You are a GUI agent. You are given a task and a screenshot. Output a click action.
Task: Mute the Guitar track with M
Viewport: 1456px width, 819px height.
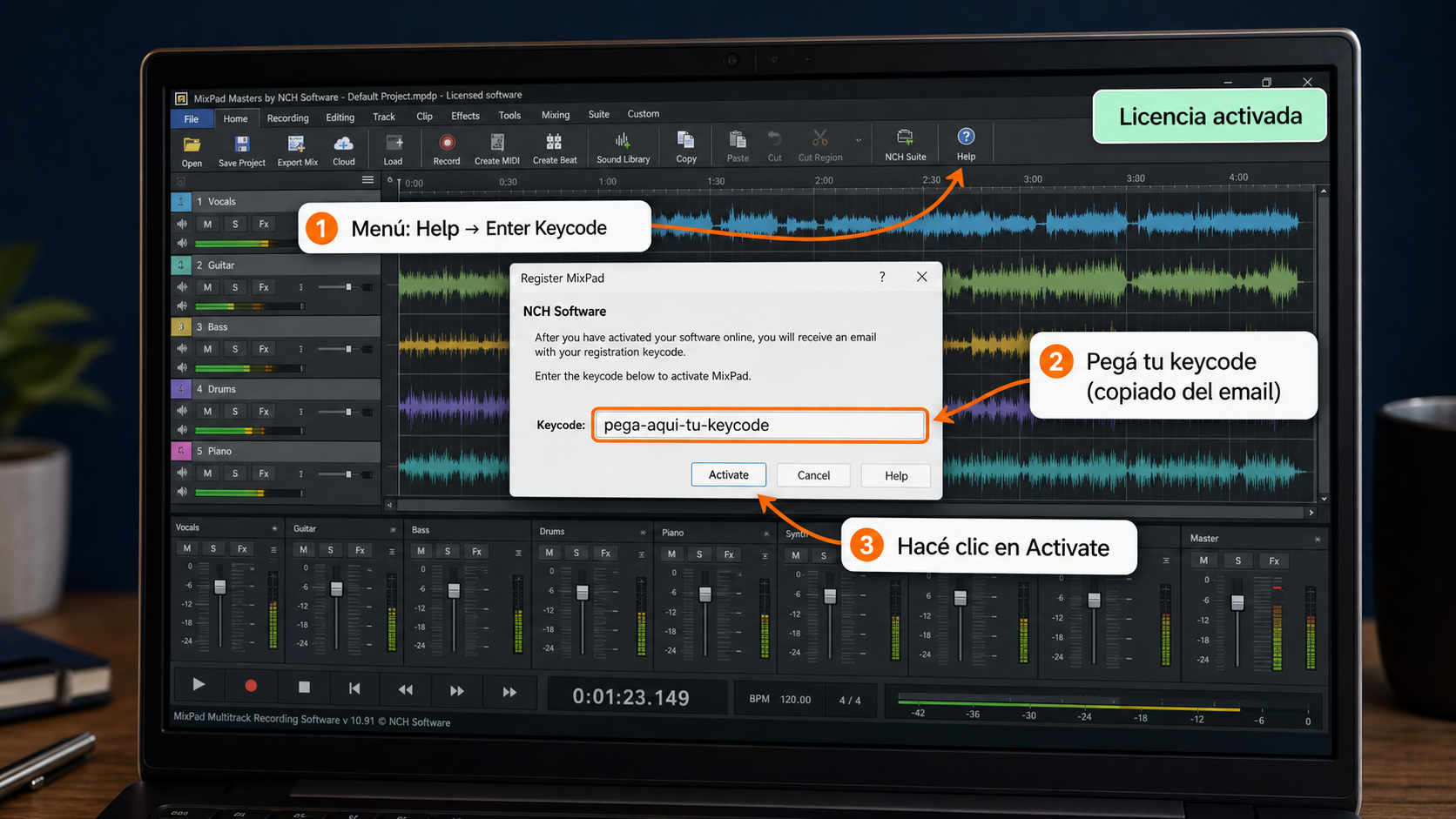(207, 287)
